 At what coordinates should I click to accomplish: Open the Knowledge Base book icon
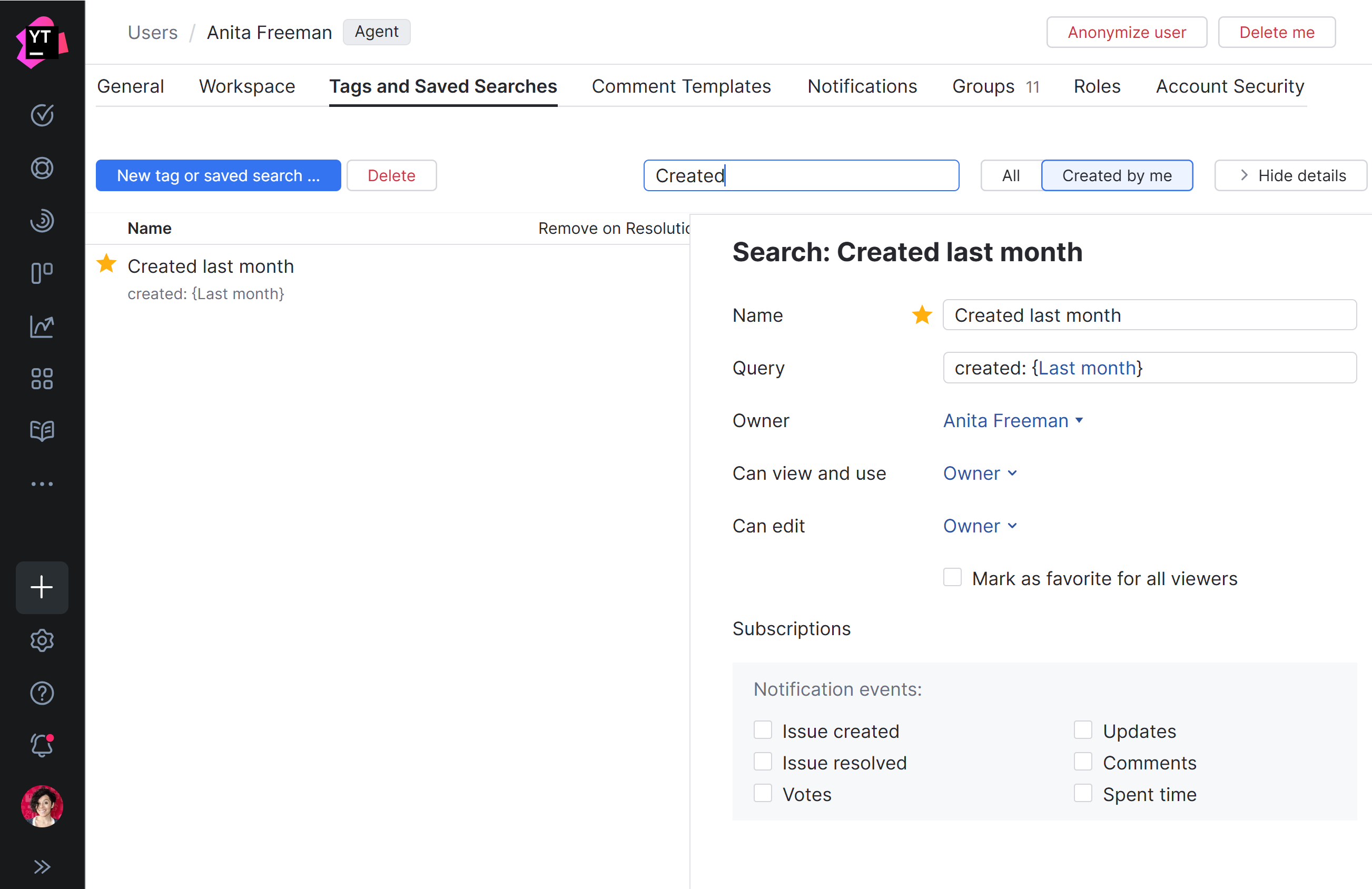pyautogui.click(x=42, y=431)
